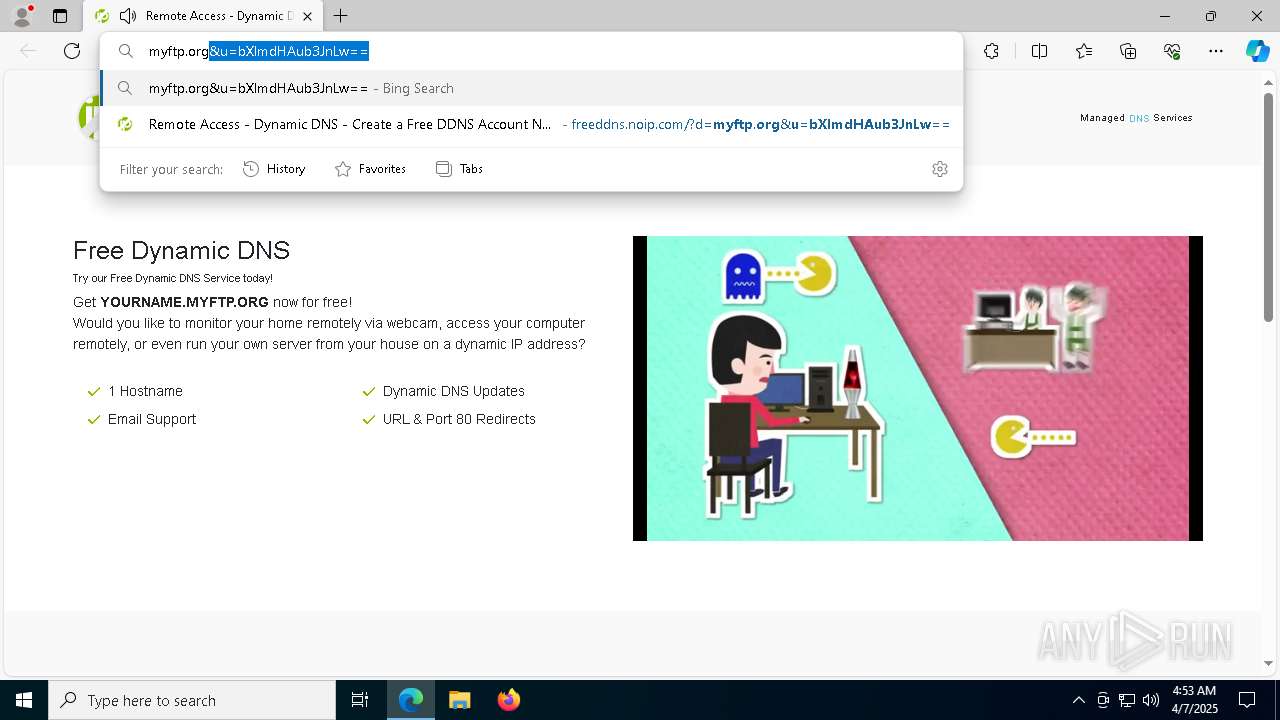1280x720 pixels.
Task: Click the network tray icon
Action: [x=1127, y=700]
